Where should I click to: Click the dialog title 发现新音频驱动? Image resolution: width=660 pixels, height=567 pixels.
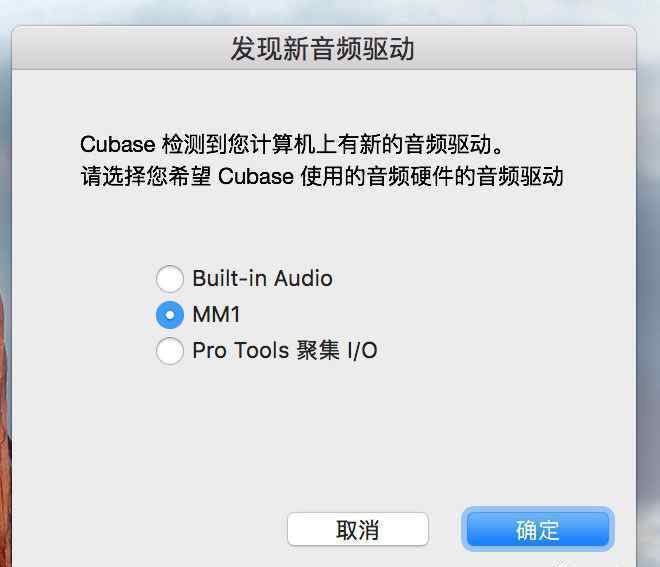coord(322,49)
